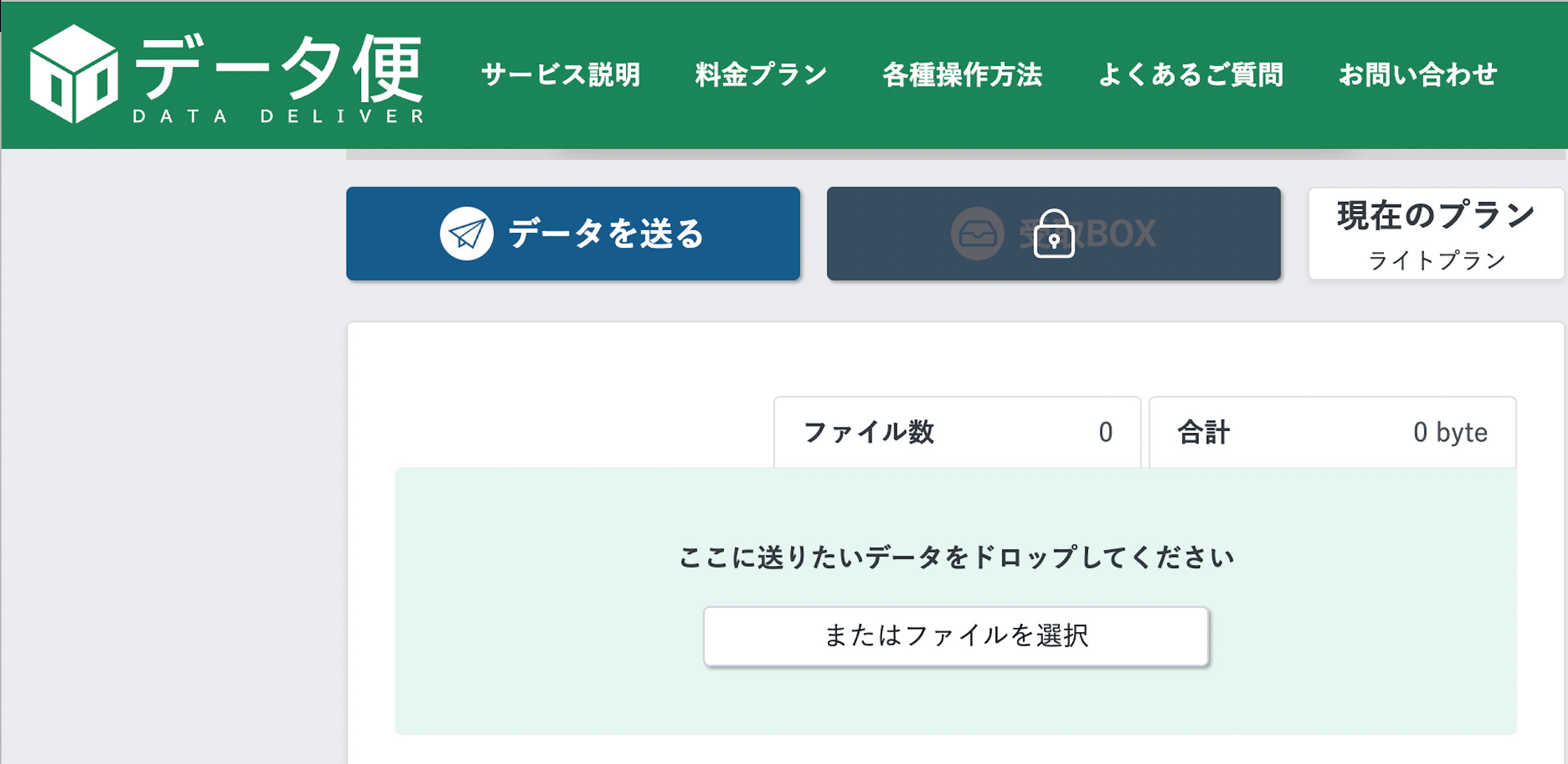Click the ファイル数 counter box

[x=957, y=432]
